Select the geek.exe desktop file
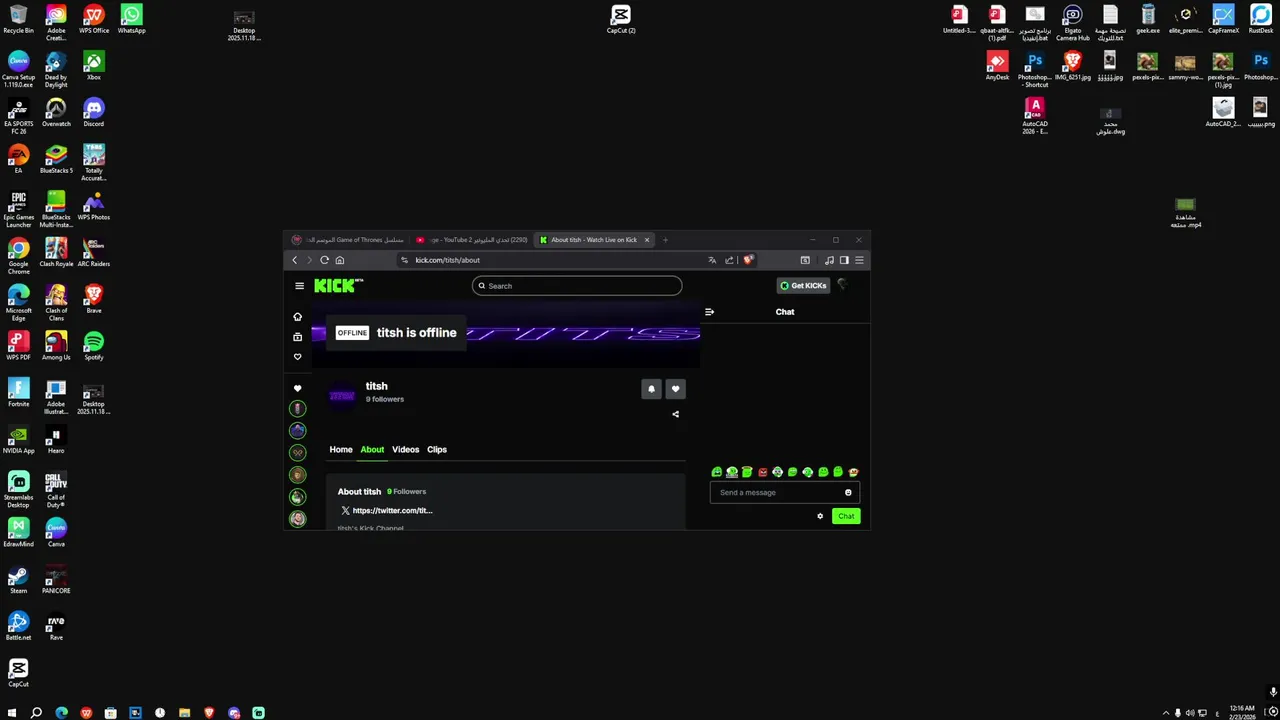Viewport: 1280px width, 720px height. 1148,19
